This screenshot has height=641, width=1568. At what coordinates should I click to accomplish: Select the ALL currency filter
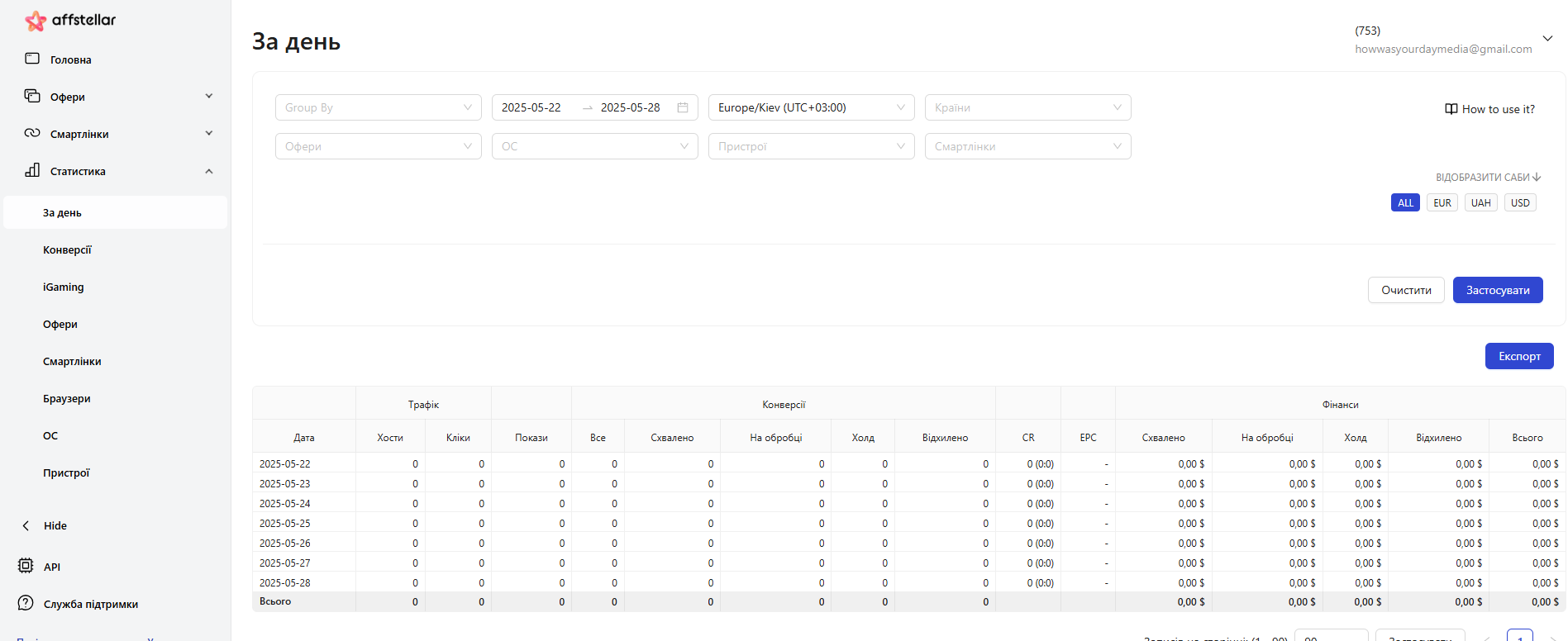(x=1404, y=202)
